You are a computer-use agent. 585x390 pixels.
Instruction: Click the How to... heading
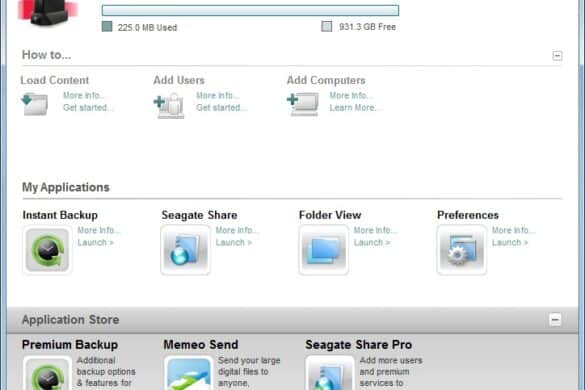coord(46,55)
